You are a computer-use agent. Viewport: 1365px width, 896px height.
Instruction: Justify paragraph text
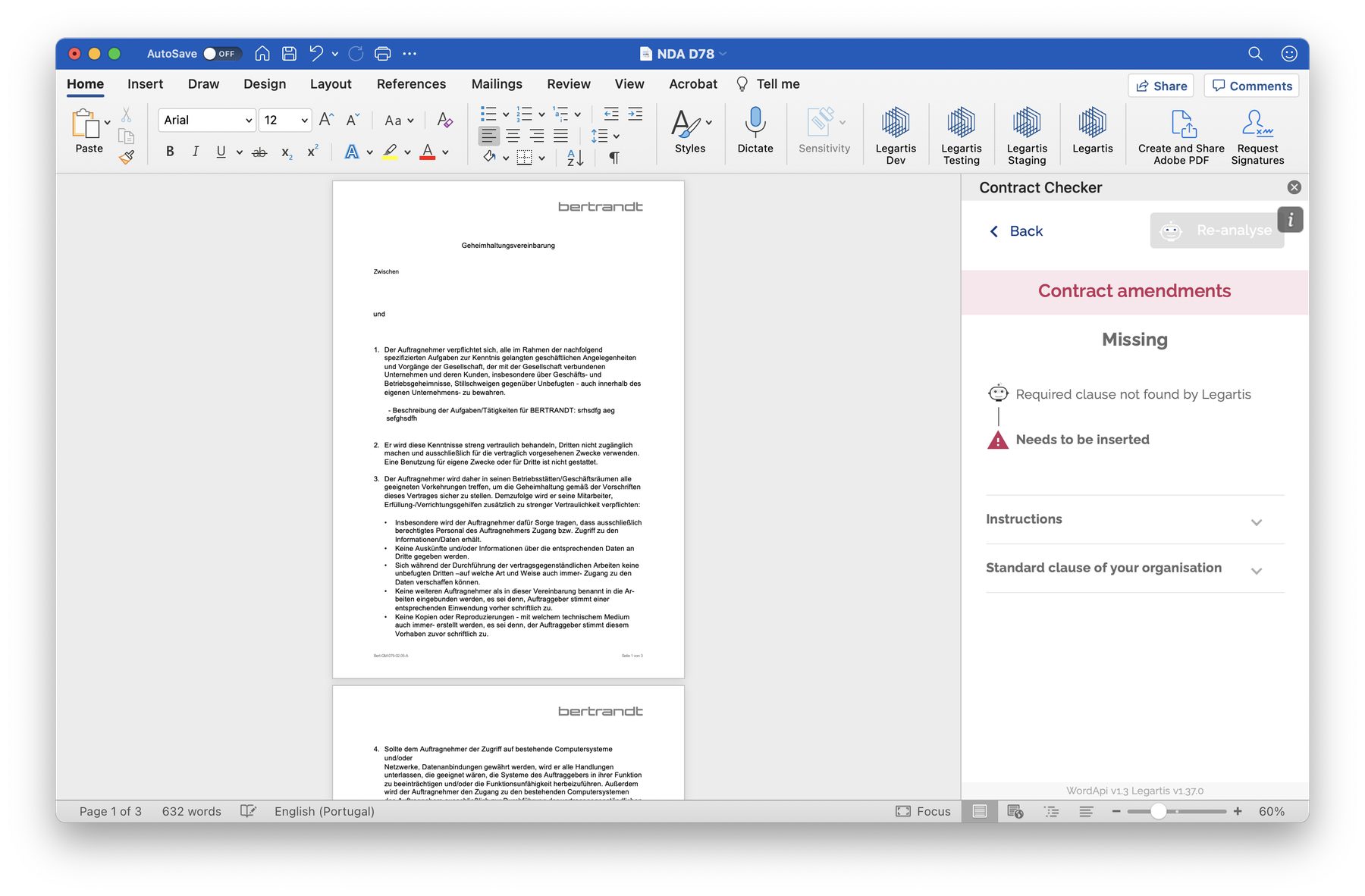click(560, 136)
